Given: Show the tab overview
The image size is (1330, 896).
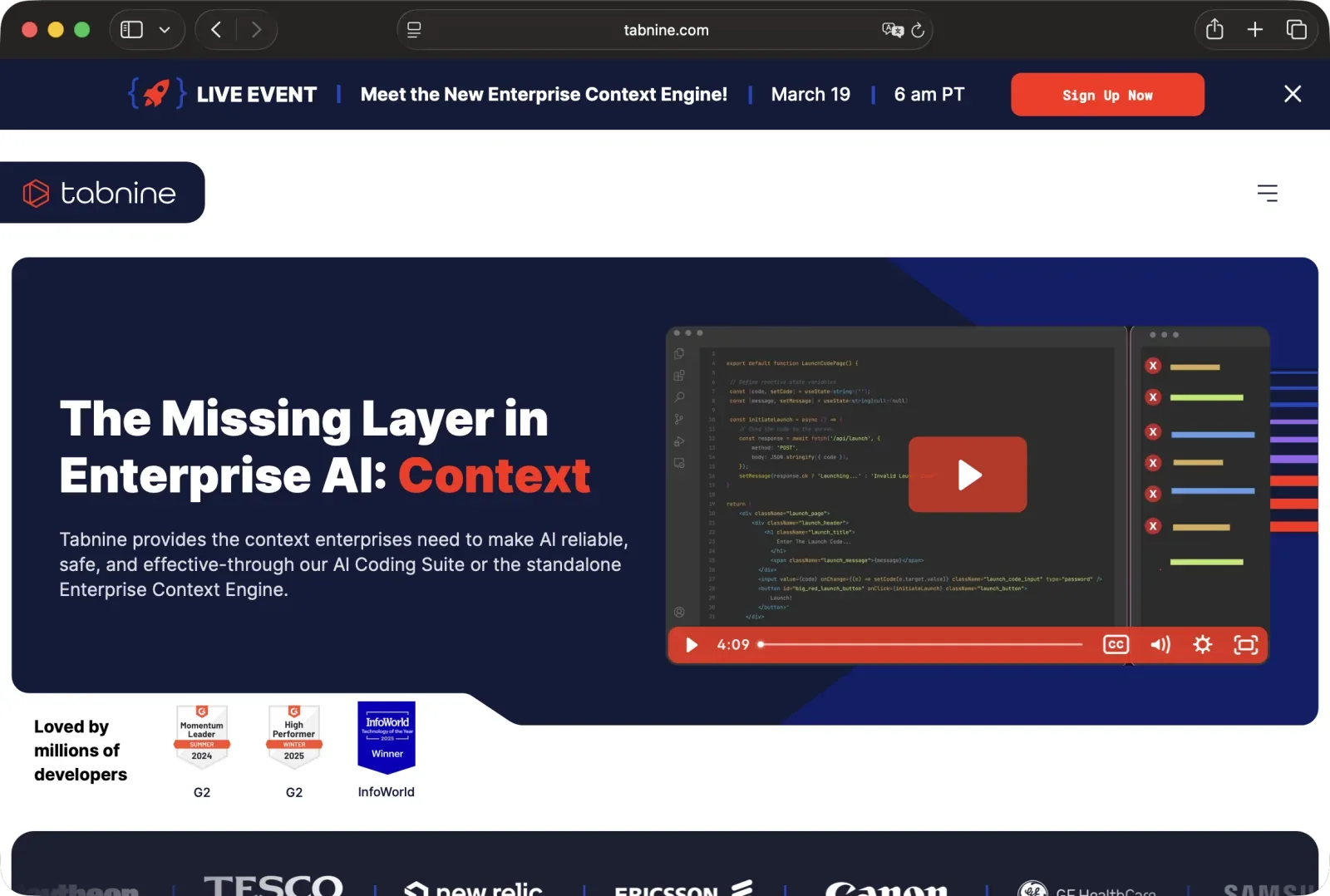Looking at the screenshot, I should [1296, 30].
